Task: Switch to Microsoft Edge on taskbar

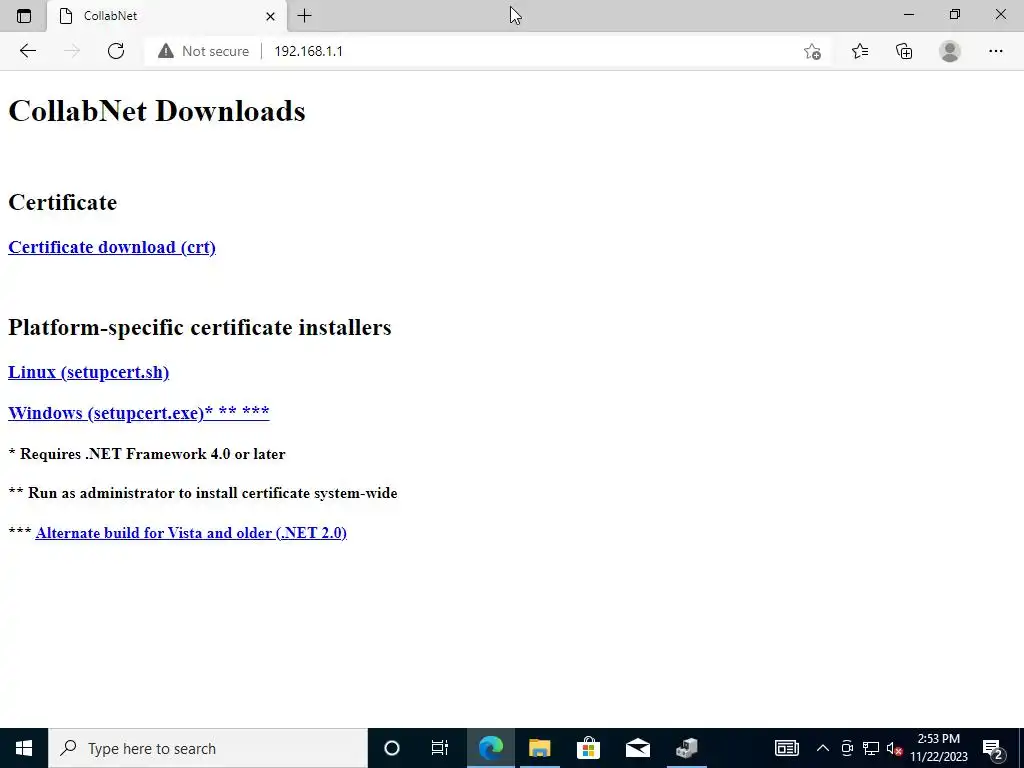Action: click(x=490, y=748)
